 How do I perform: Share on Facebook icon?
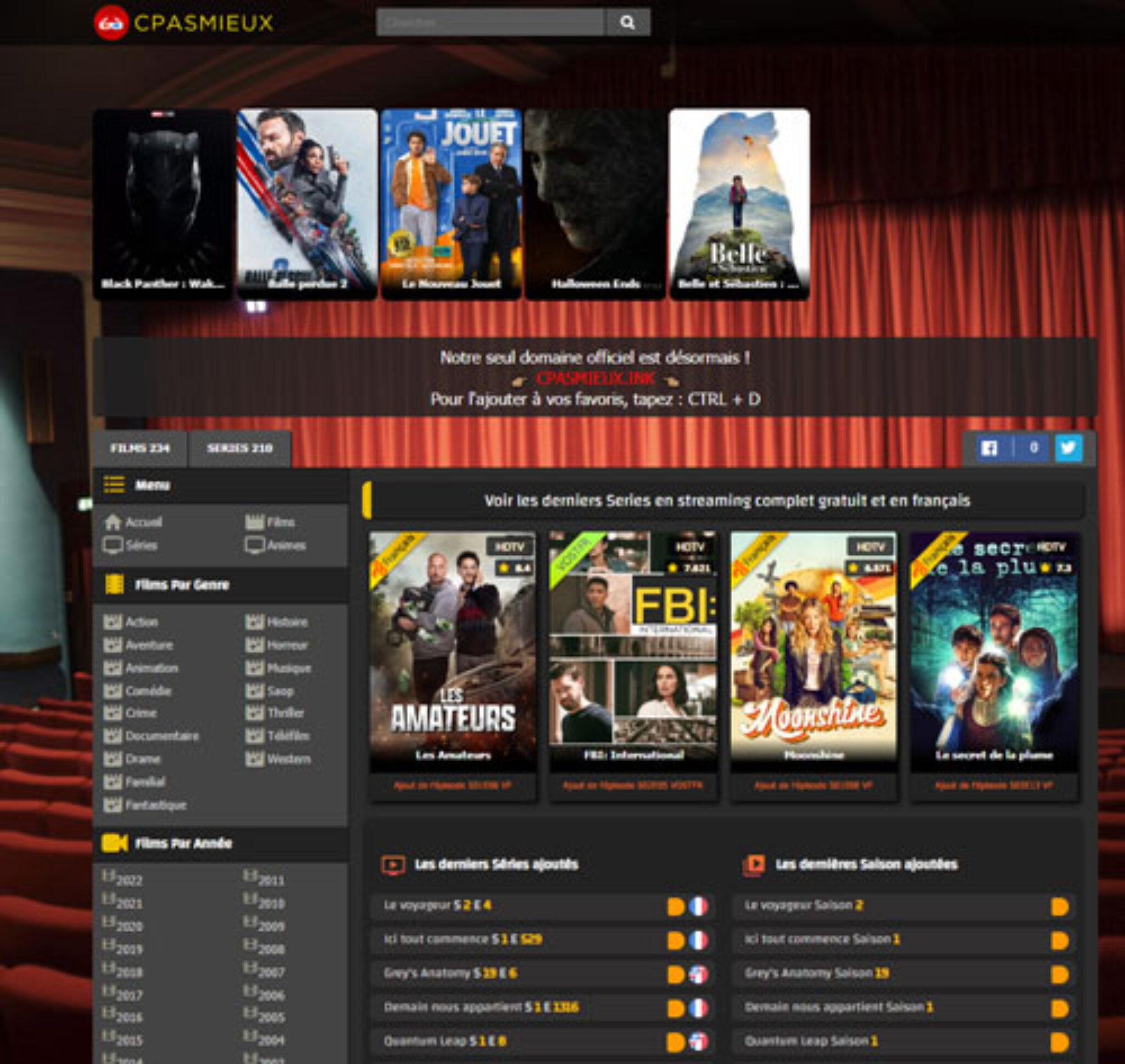point(989,448)
